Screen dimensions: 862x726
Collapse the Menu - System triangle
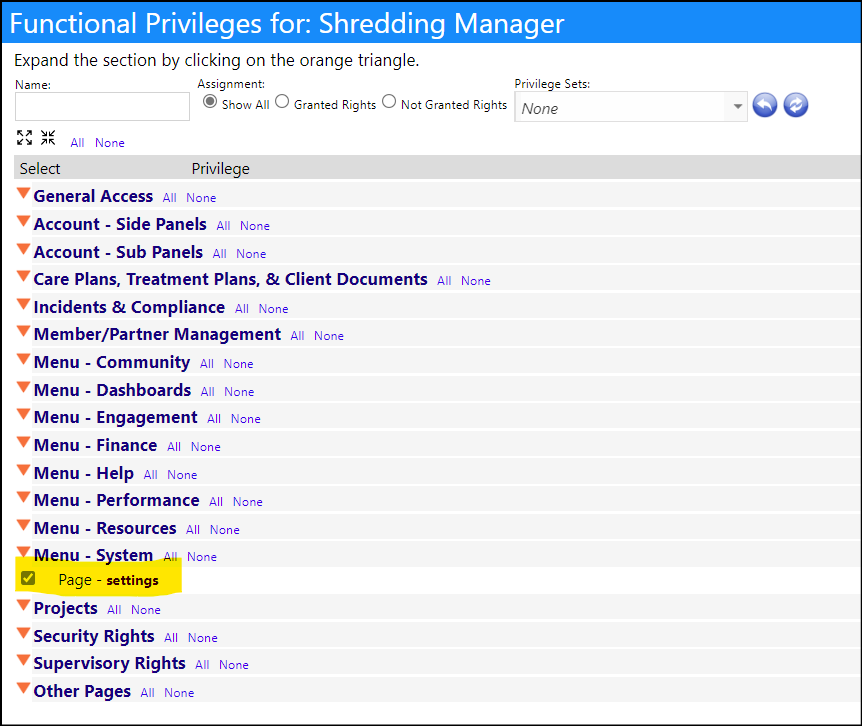[x=23, y=552]
